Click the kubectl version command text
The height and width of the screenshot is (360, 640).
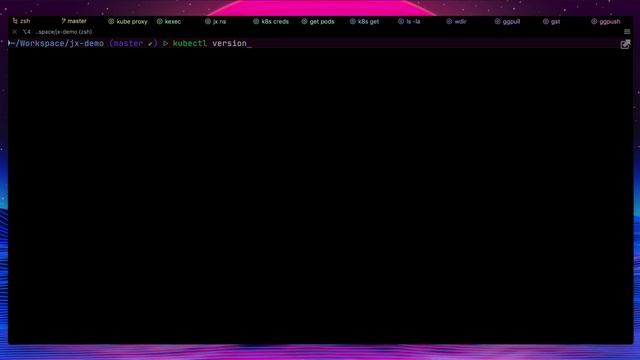point(209,43)
